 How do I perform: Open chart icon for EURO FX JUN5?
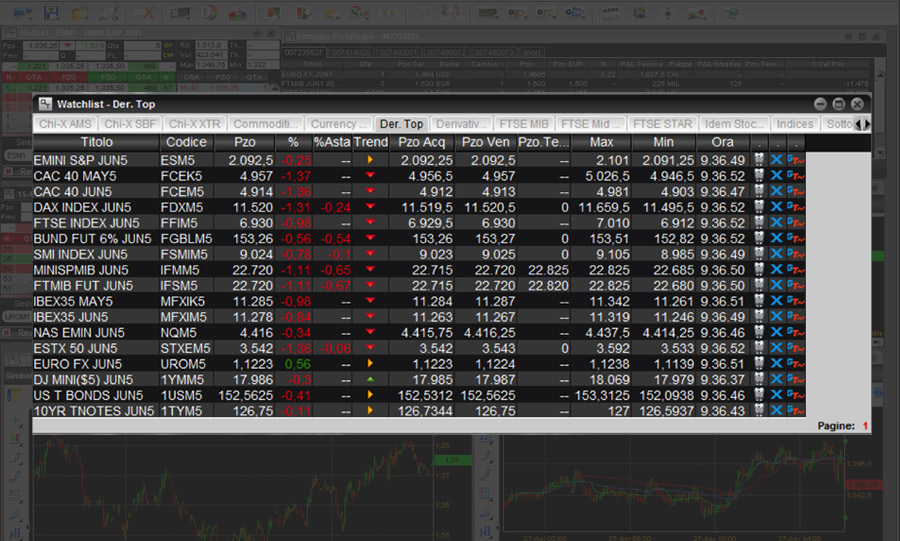click(796, 363)
